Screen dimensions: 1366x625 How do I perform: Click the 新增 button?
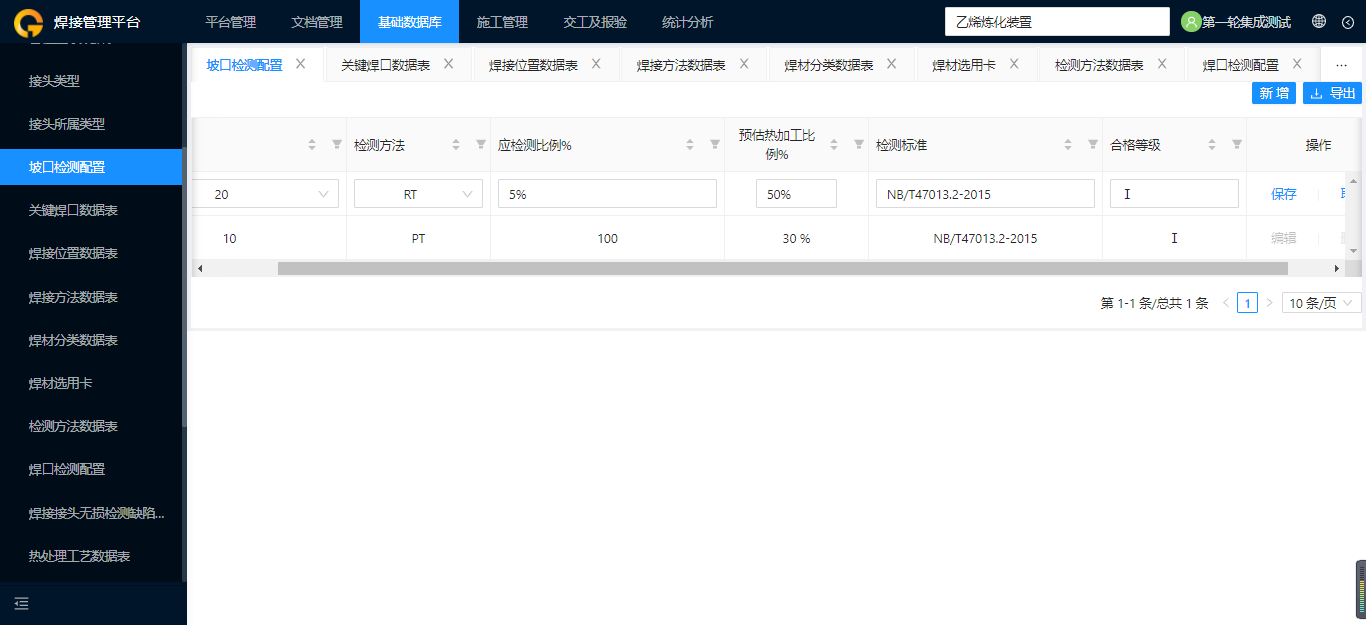coord(1273,93)
